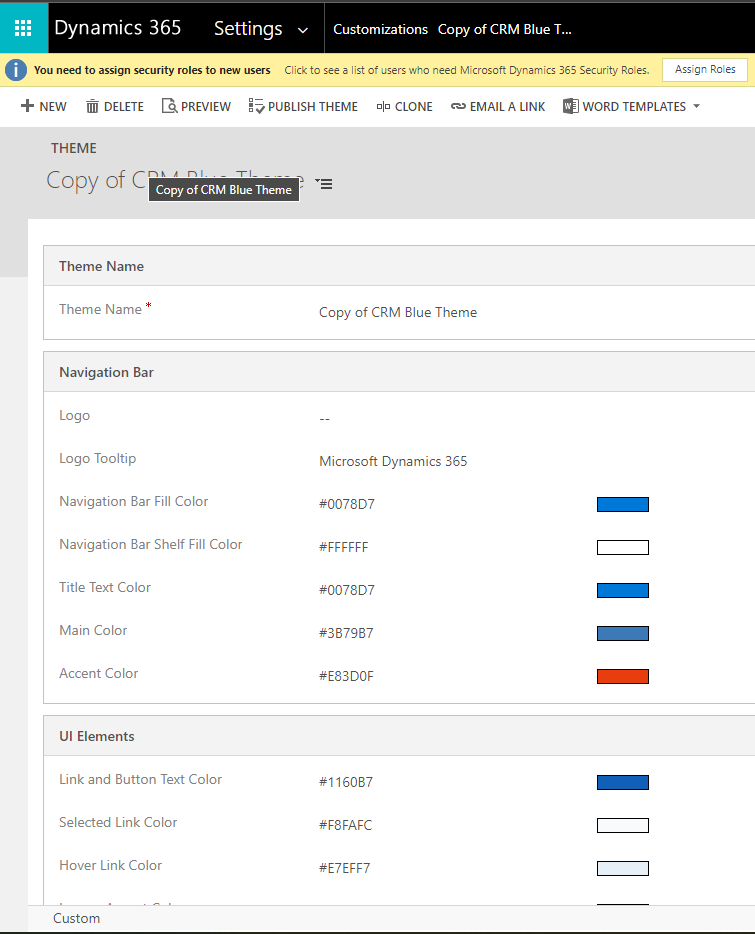Image resolution: width=755 pixels, height=934 pixels.
Task: Click DELETE command label
Action: pos(124,107)
